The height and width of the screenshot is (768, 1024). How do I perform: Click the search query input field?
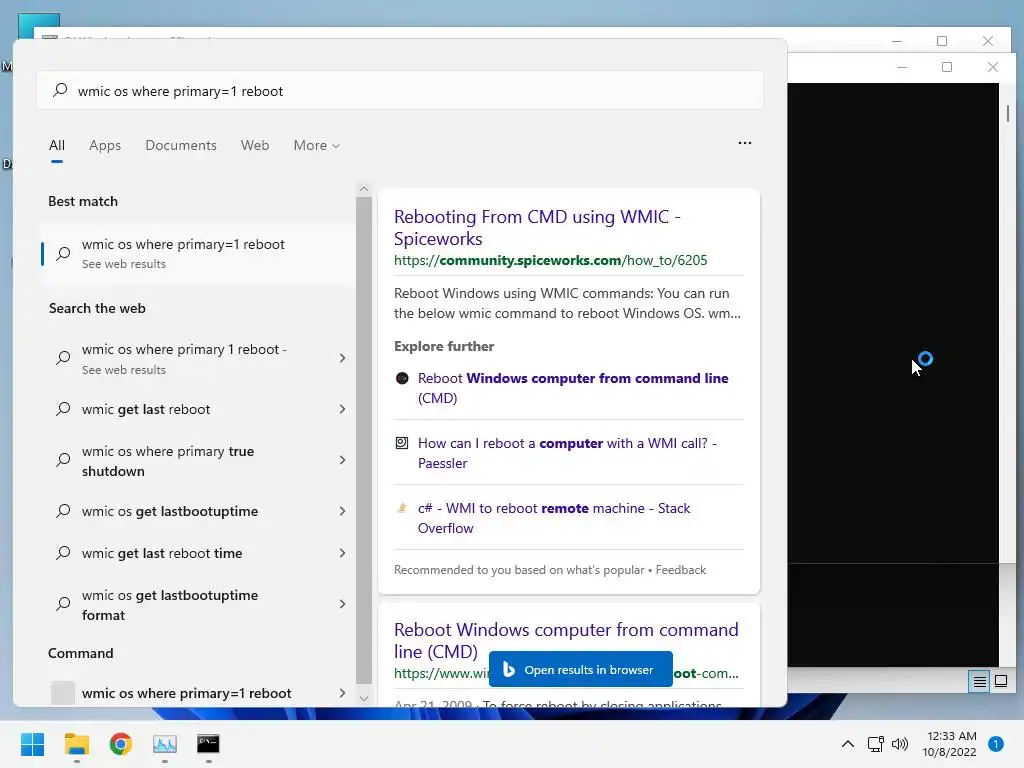pyautogui.click(x=400, y=91)
